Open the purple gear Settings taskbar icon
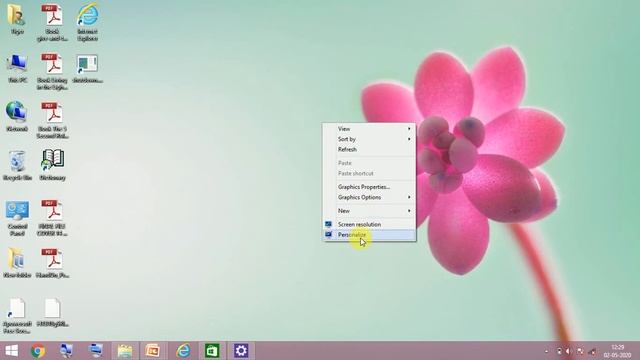Image resolution: width=640 pixels, height=360 pixels. click(x=241, y=351)
